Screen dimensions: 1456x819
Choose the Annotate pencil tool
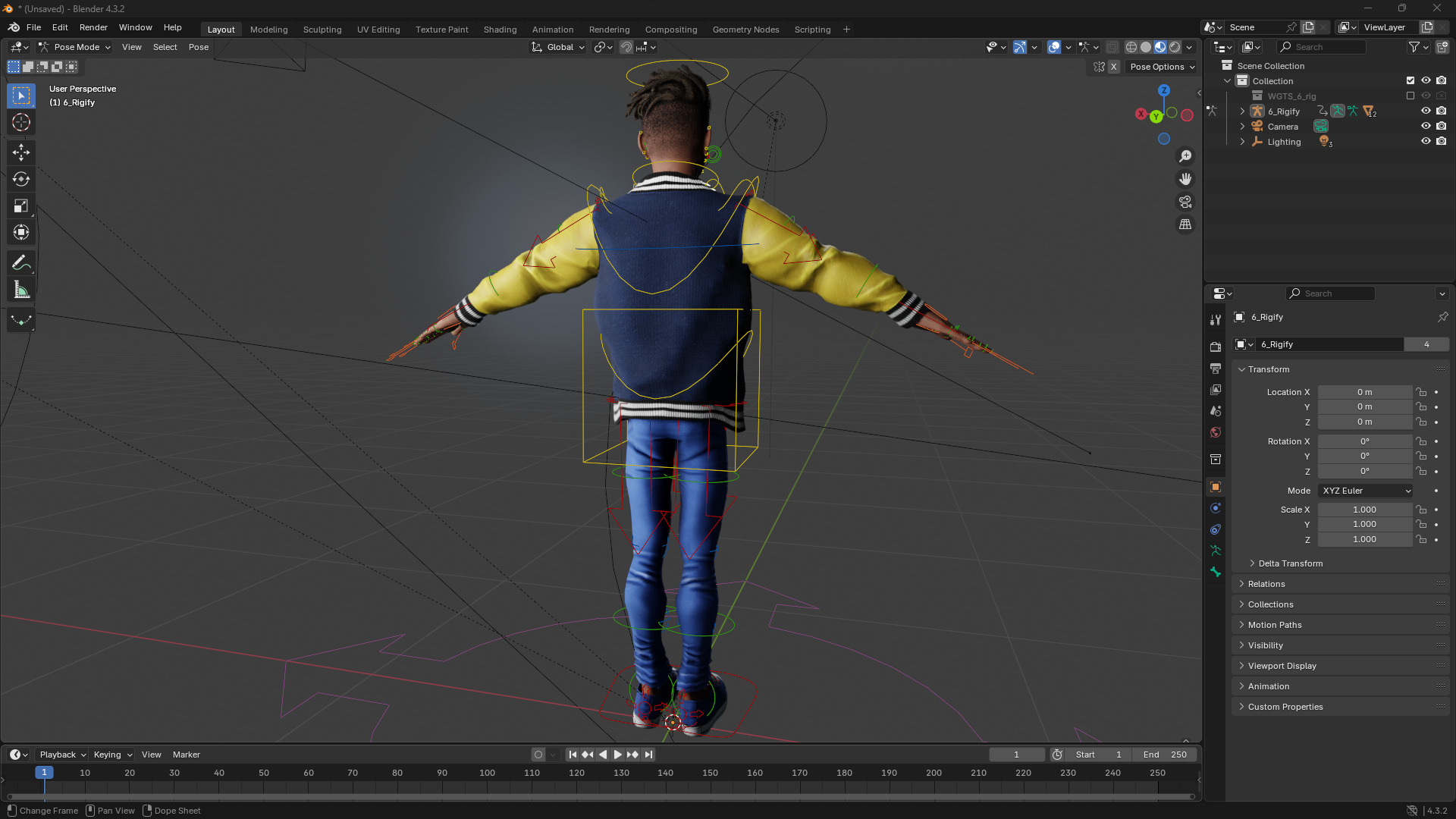(x=21, y=262)
